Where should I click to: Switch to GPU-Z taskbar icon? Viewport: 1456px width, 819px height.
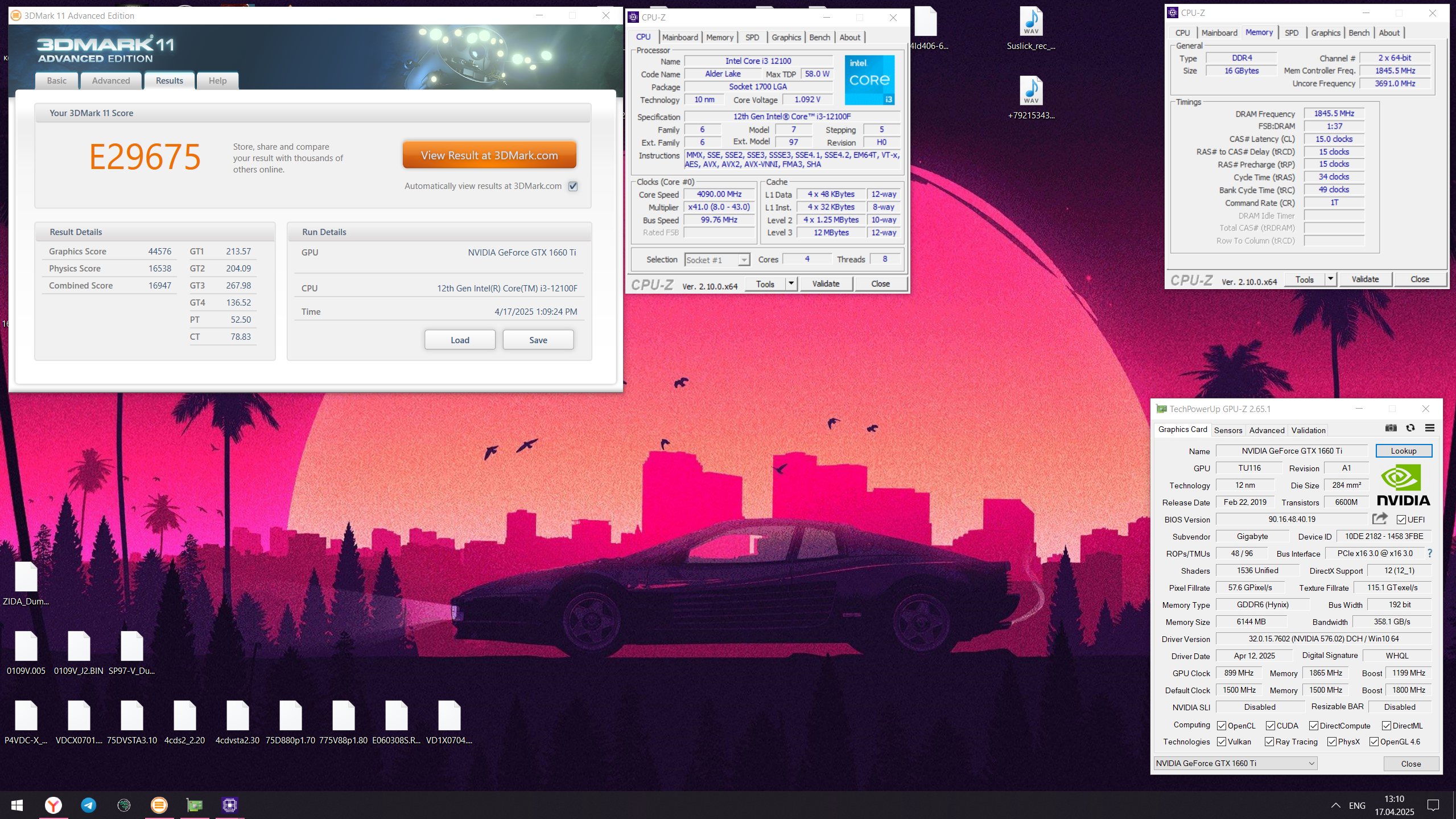[195, 805]
